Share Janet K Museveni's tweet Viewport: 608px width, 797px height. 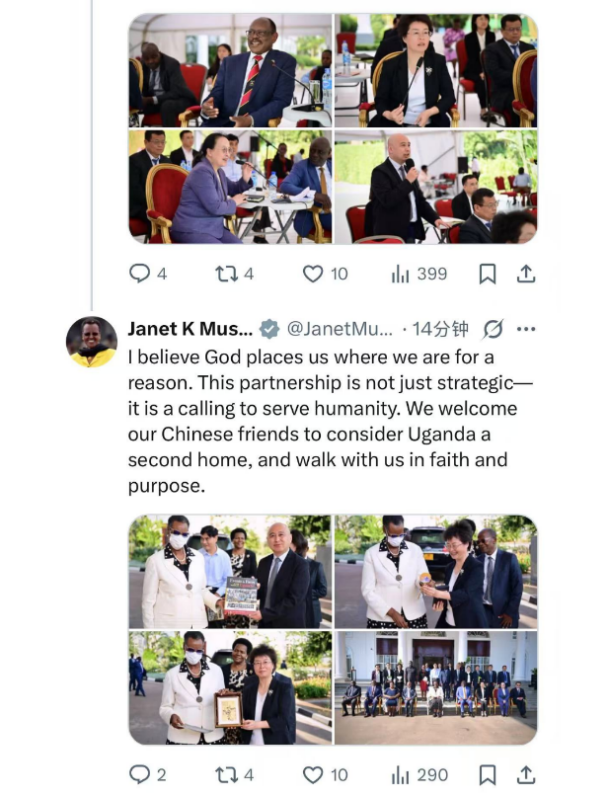point(526,775)
